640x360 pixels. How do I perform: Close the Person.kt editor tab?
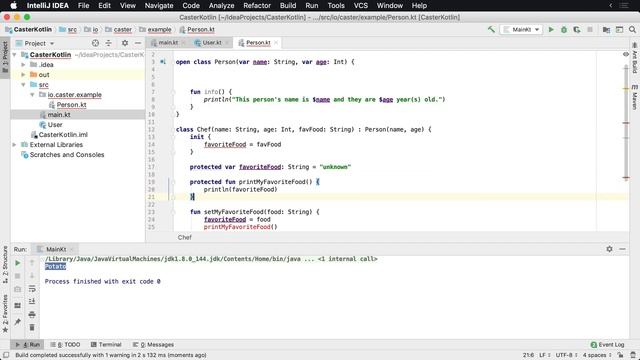[276, 42]
